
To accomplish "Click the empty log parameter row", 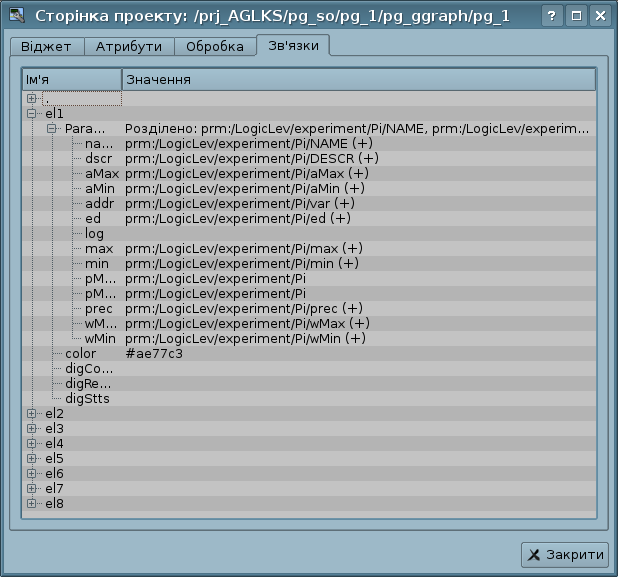I will [x=95, y=234].
